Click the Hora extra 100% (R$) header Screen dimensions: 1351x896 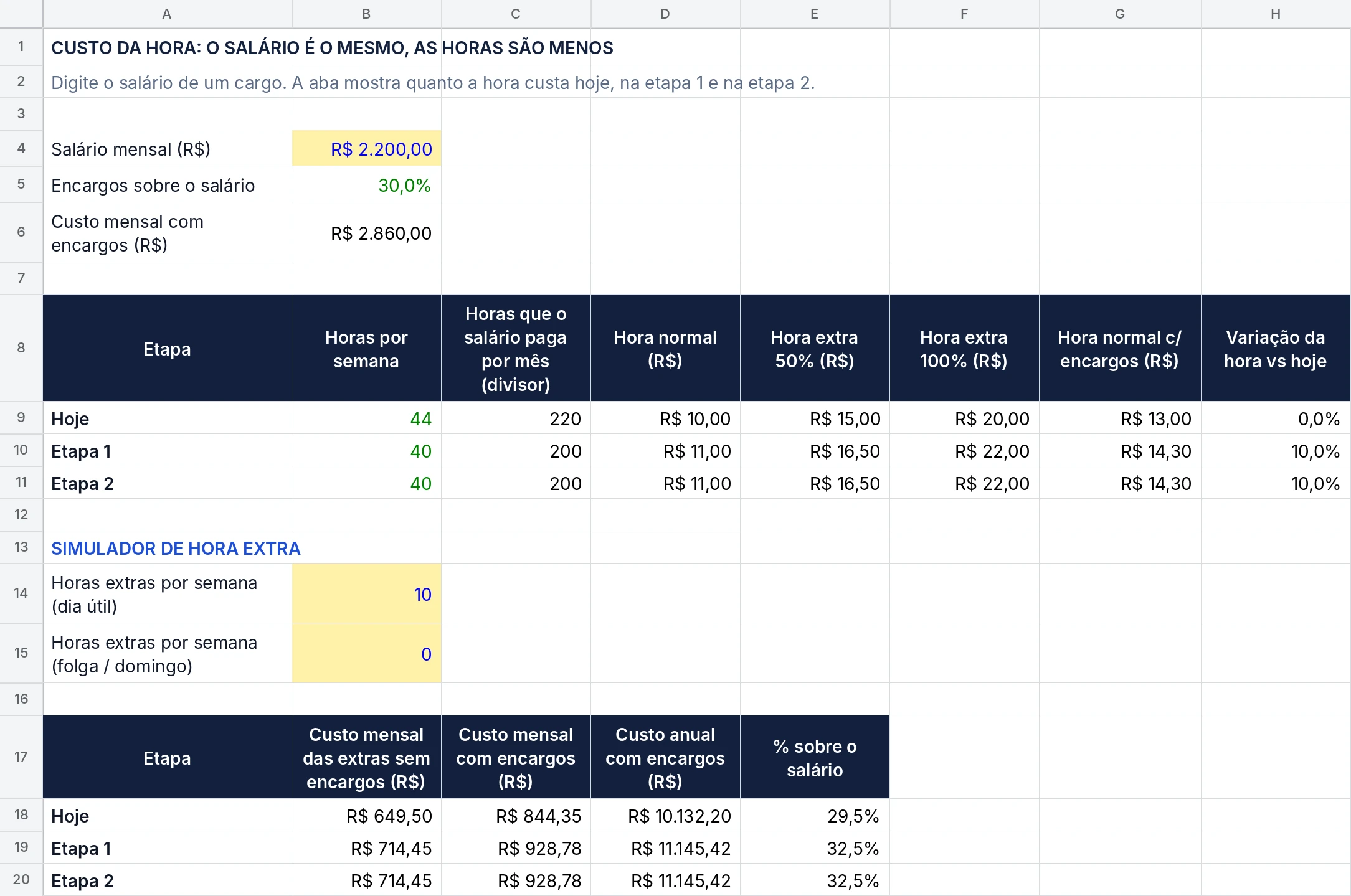coord(964,348)
